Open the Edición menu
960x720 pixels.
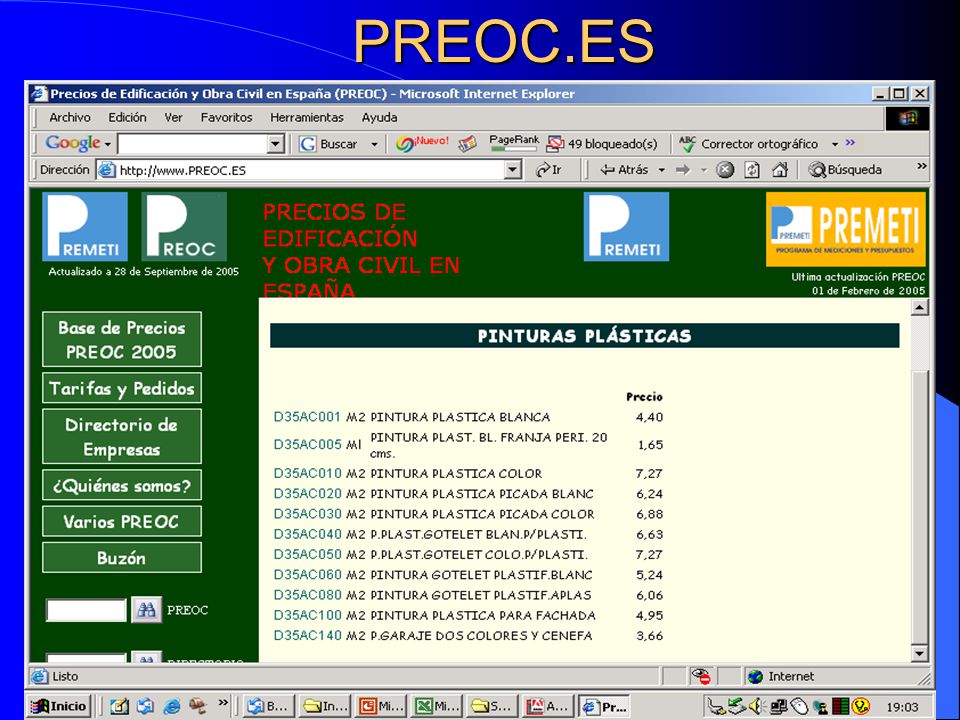point(127,117)
